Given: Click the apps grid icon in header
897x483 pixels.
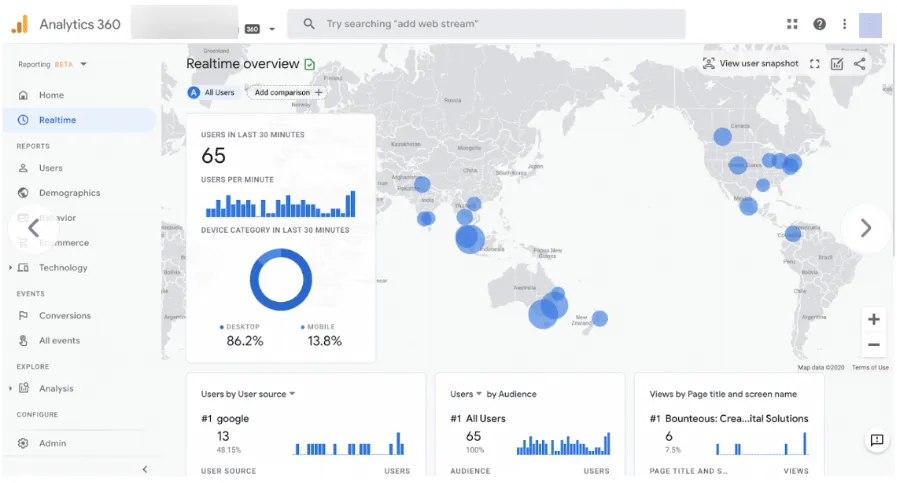Looking at the screenshot, I should 793,24.
